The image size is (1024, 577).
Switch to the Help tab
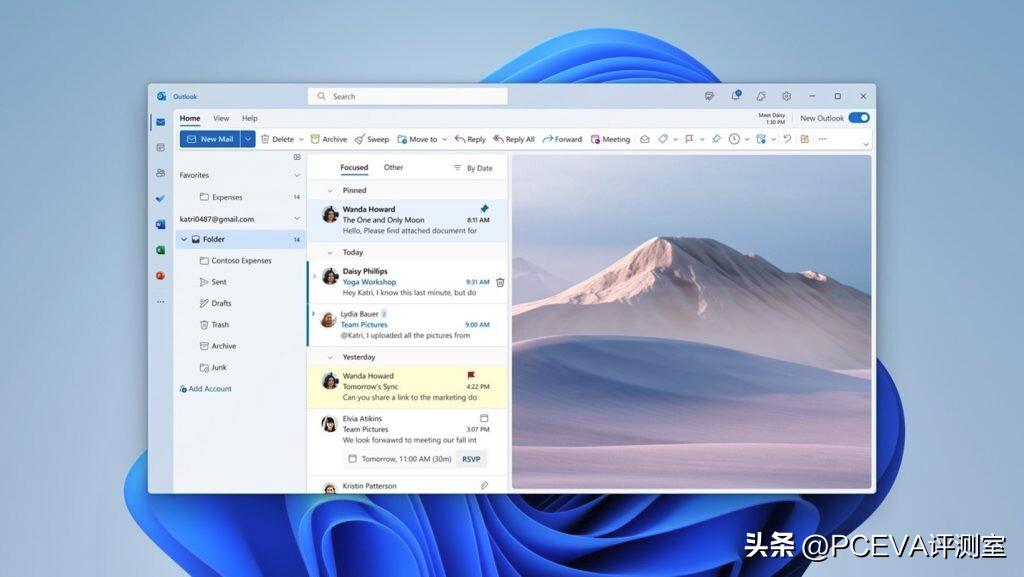(x=249, y=118)
